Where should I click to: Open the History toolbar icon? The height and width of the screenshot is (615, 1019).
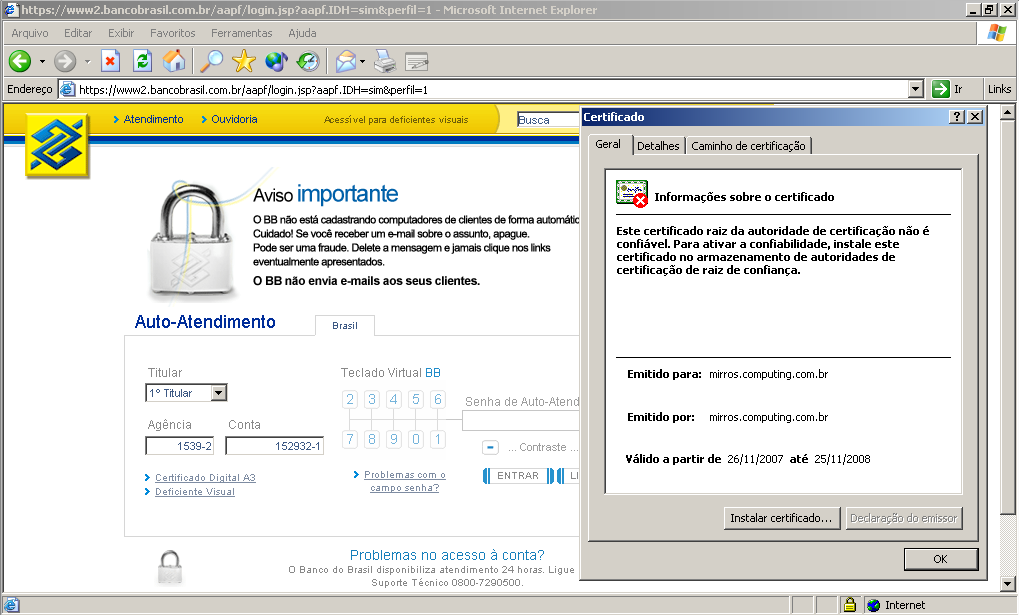click(307, 62)
